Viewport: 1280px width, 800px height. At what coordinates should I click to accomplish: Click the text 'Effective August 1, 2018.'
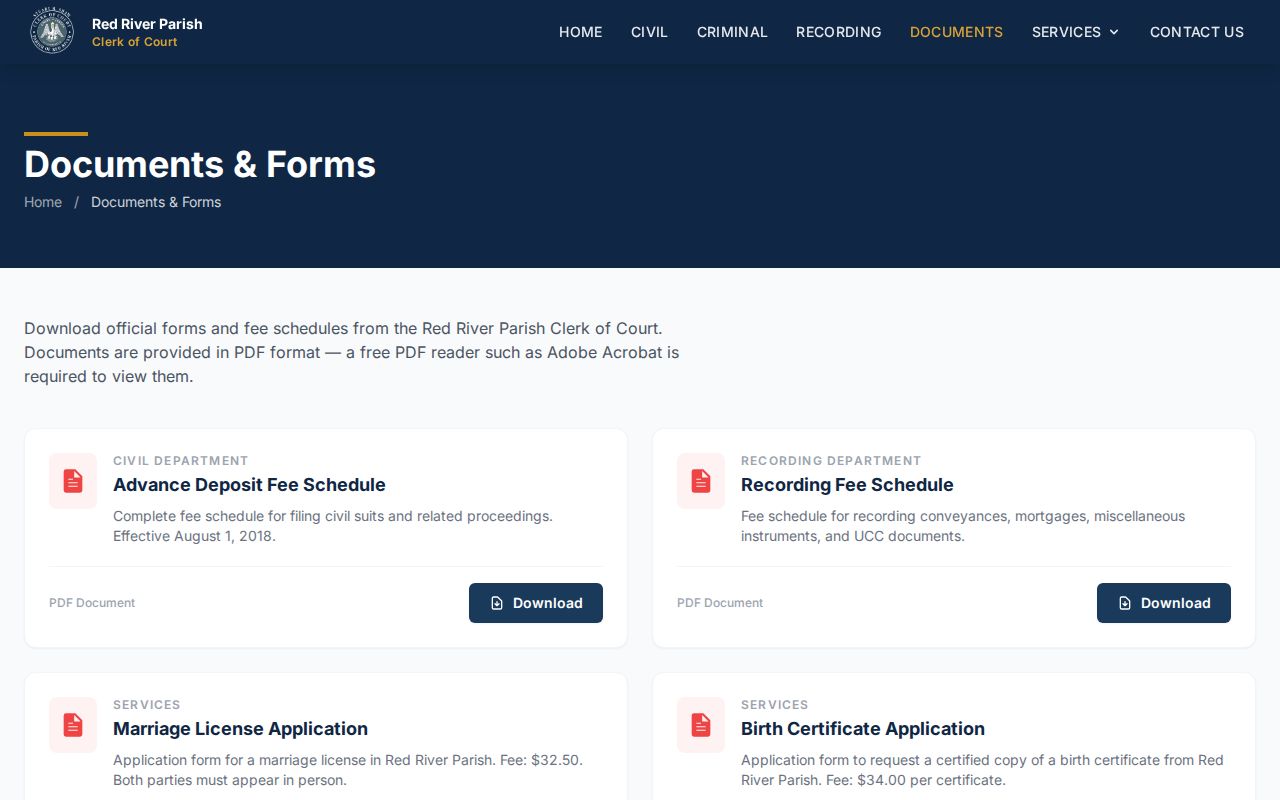[194, 536]
